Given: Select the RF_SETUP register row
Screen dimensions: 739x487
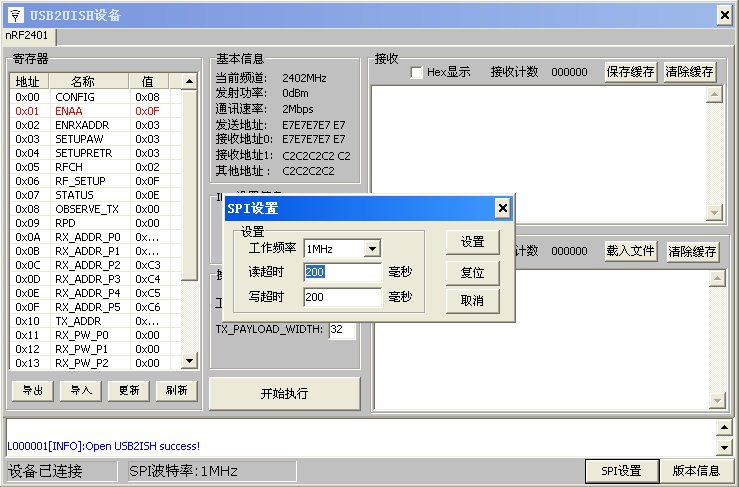Looking at the screenshot, I should (x=95, y=181).
